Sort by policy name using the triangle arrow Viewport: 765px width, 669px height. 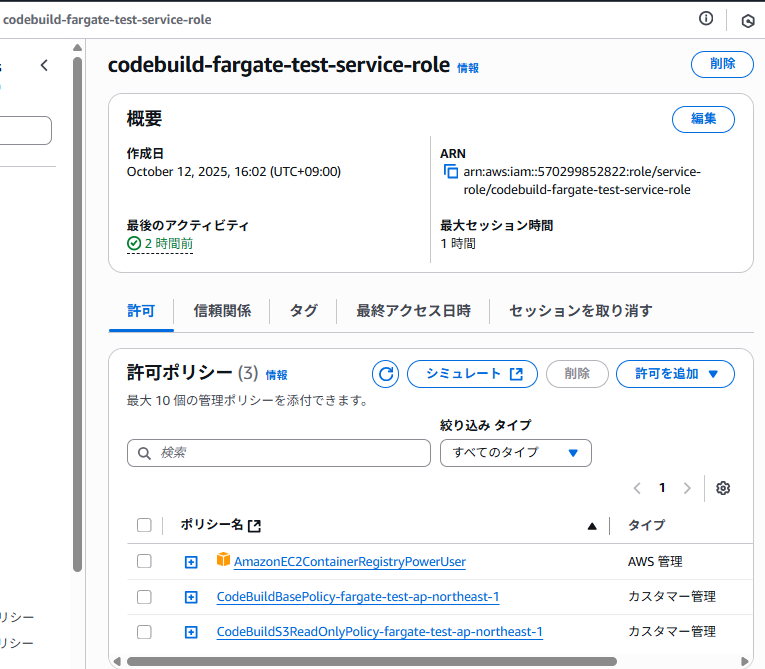pyautogui.click(x=592, y=526)
